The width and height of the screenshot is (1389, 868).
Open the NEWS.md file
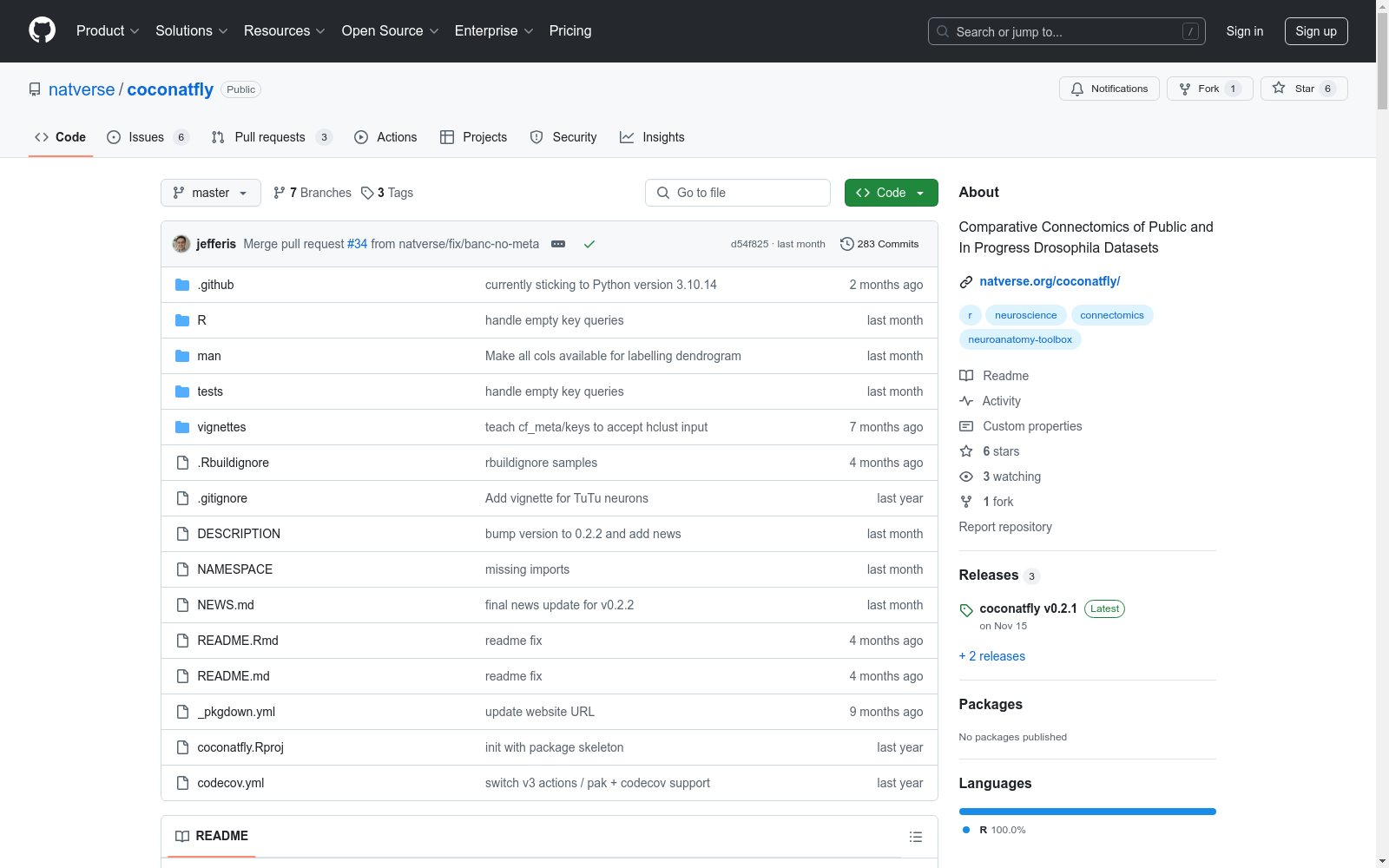pyautogui.click(x=226, y=605)
